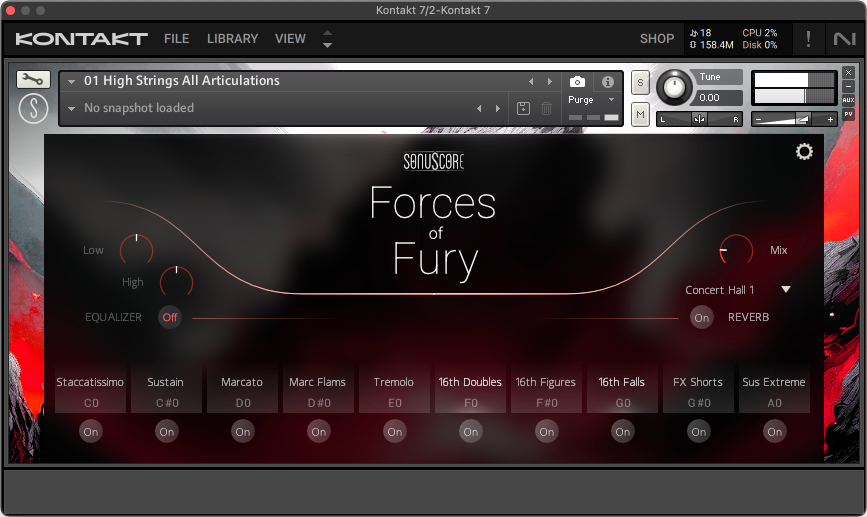867x517 pixels.
Task: Toggle Tremolo articulation On button
Action: (x=395, y=432)
